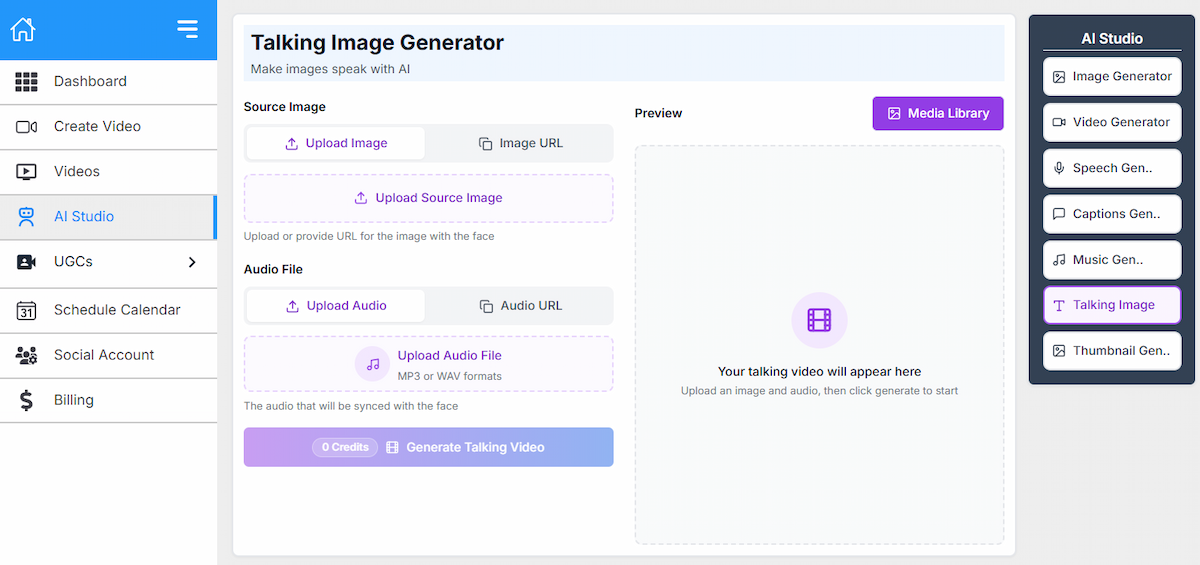Go to the Videos menu item
The height and width of the screenshot is (565, 1200).
pos(108,172)
